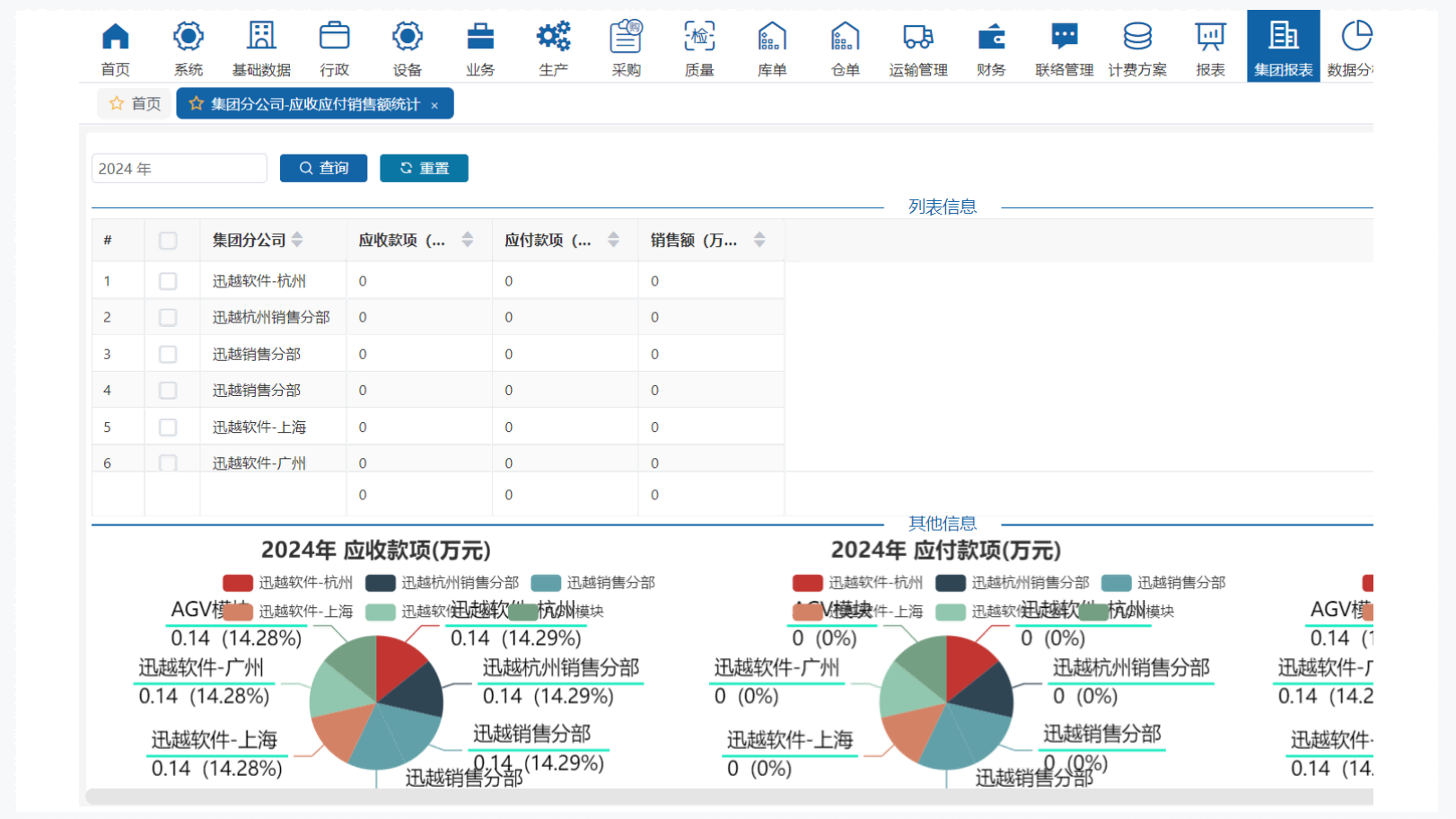Check the box for 迅越软件-杭州 row
This screenshot has width=1456, height=819.
pos(168,281)
